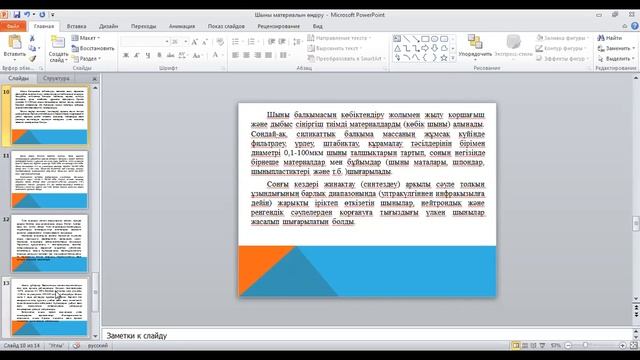The height and width of the screenshot is (360, 640).
Task: Click the spell check icon in status bar
Action: [76, 346]
